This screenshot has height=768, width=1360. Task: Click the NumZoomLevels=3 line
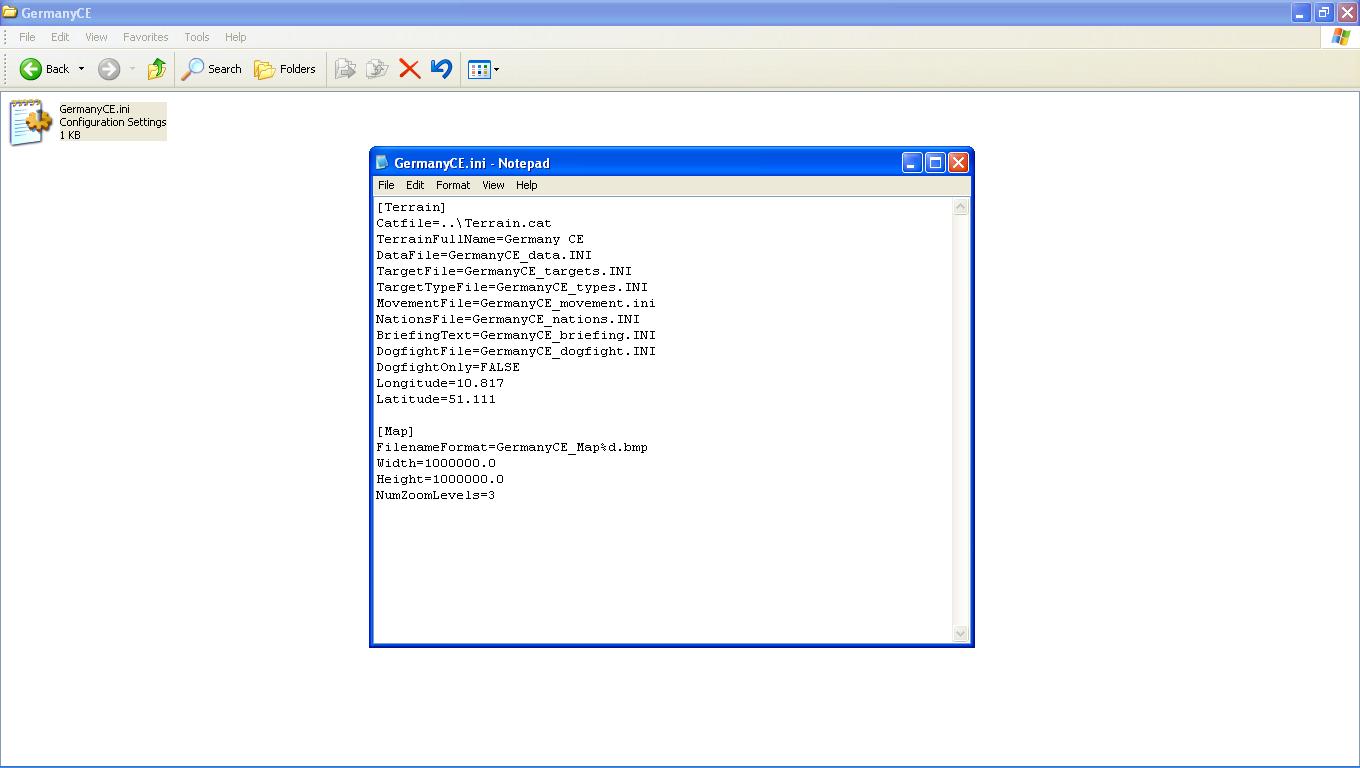[436, 495]
